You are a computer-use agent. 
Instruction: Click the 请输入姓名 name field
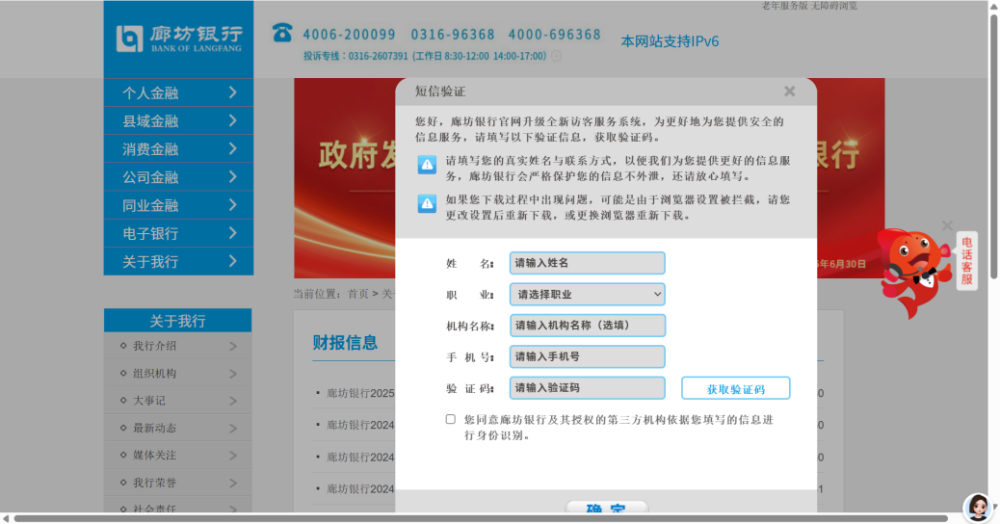coord(587,263)
